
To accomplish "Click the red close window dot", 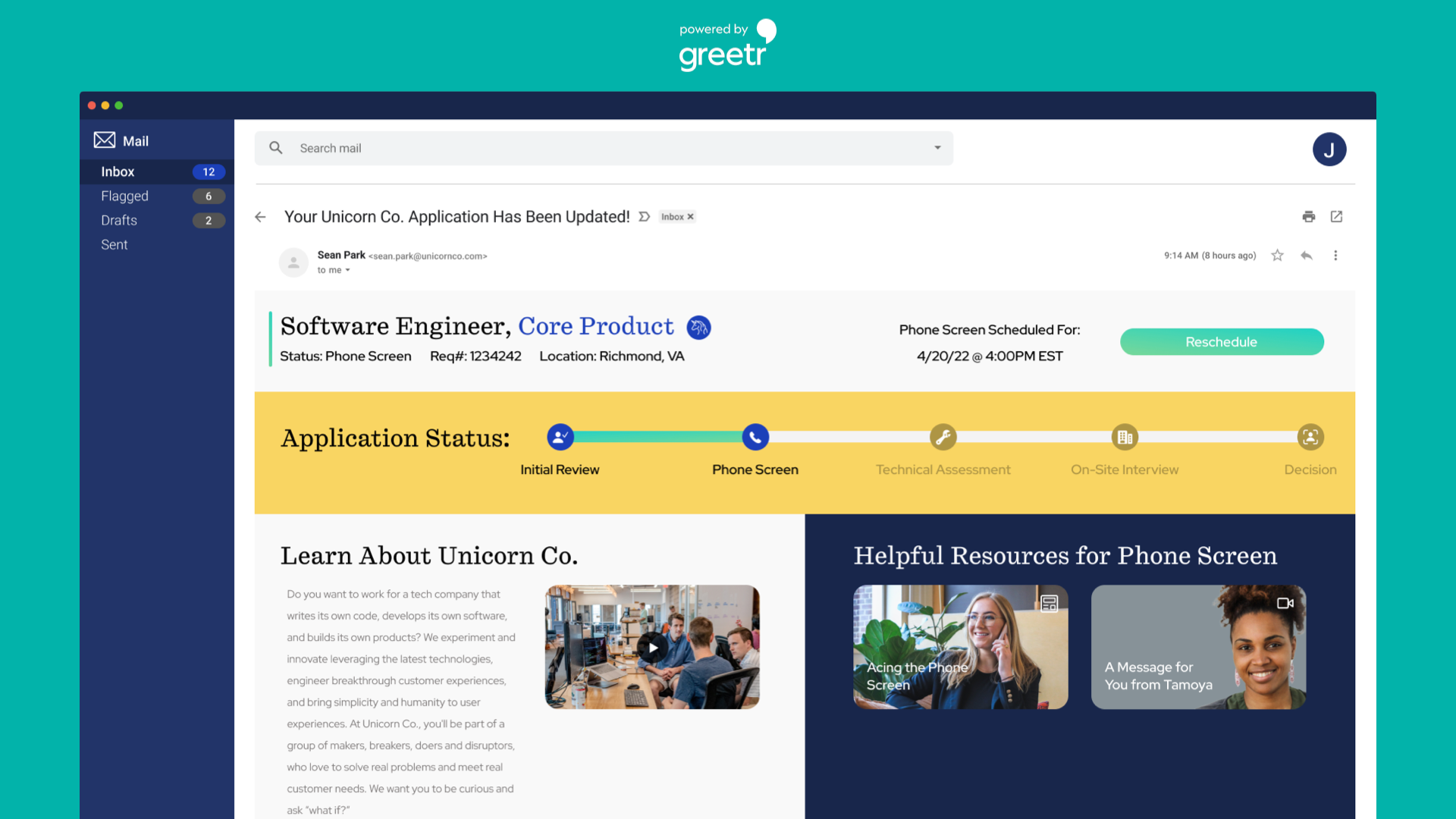I will tap(92, 105).
